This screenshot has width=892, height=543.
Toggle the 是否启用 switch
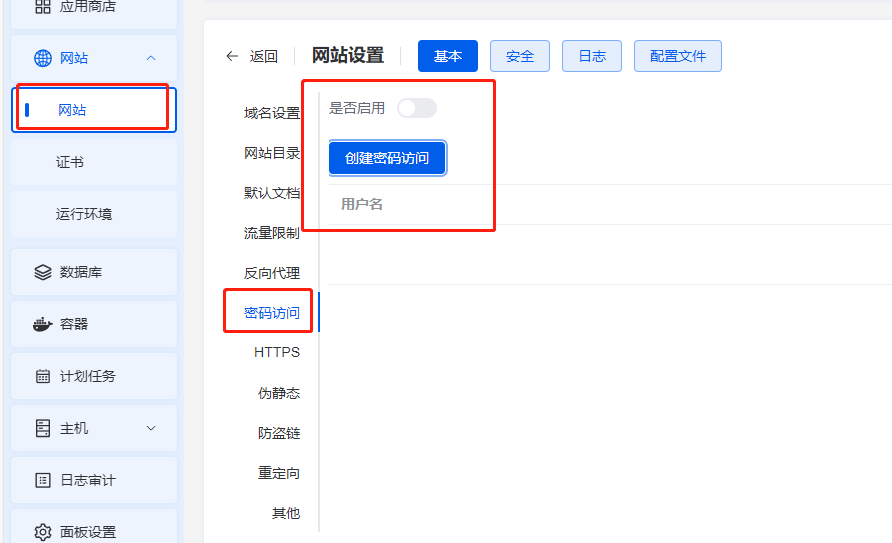click(x=416, y=108)
